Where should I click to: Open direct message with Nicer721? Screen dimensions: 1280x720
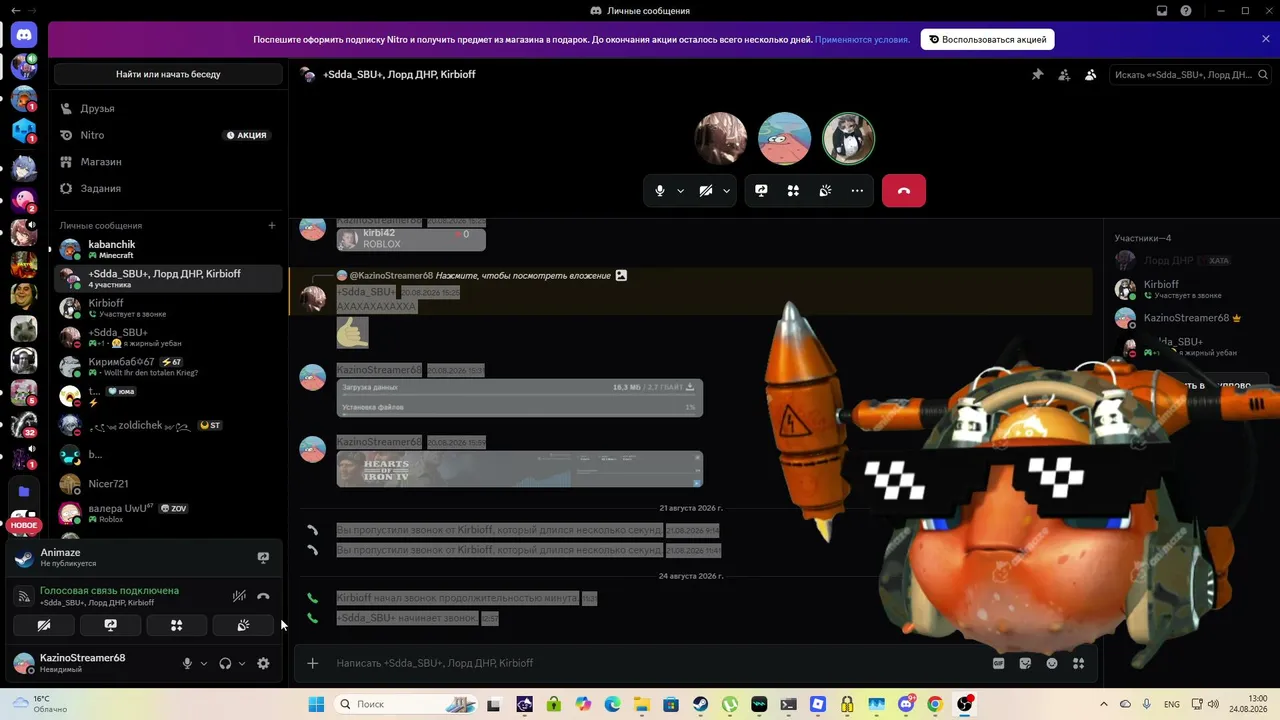pyautogui.click(x=168, y=484)
